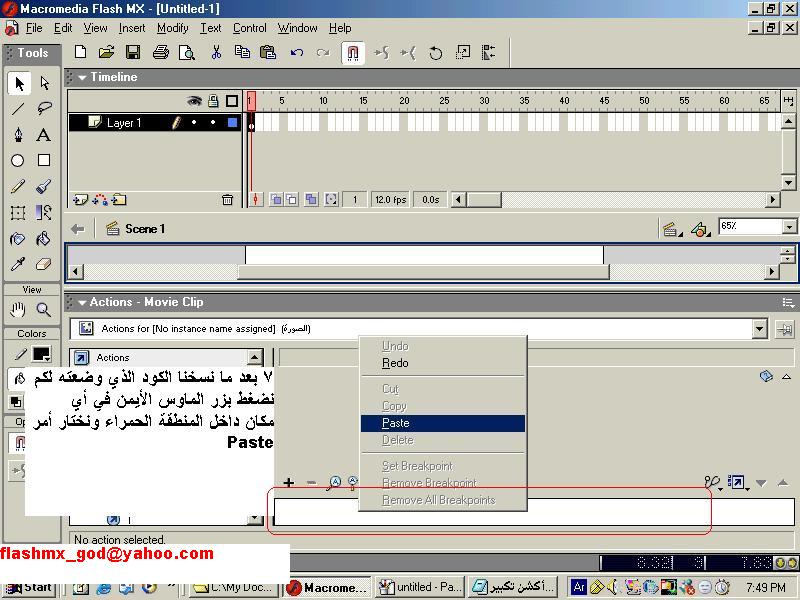Click the New document toolbar icon
This screenshot has width=800, height=600.
point(80,52)
